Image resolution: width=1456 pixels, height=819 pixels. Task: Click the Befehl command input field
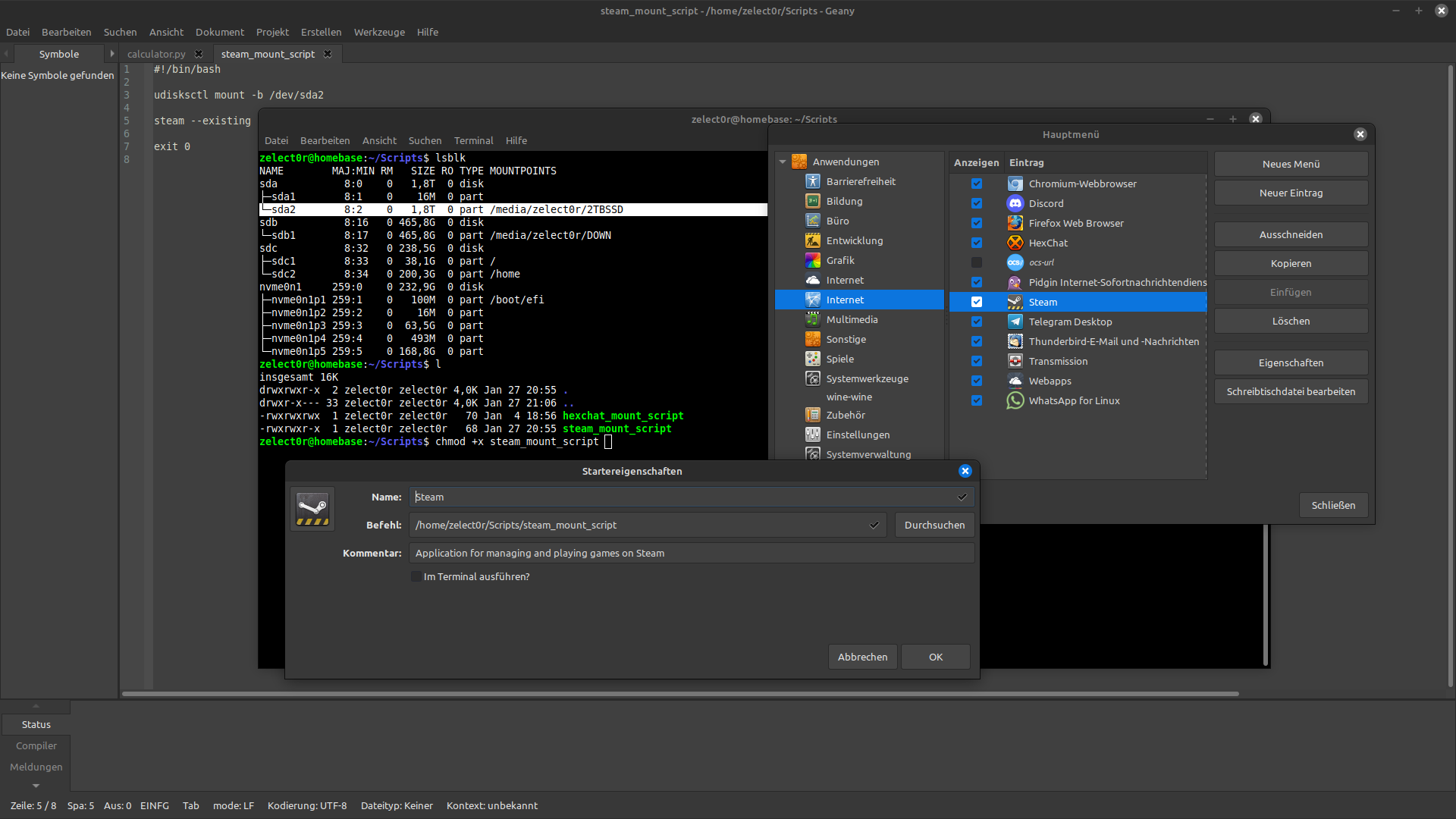pyautogui.click(x=637, y=525)
